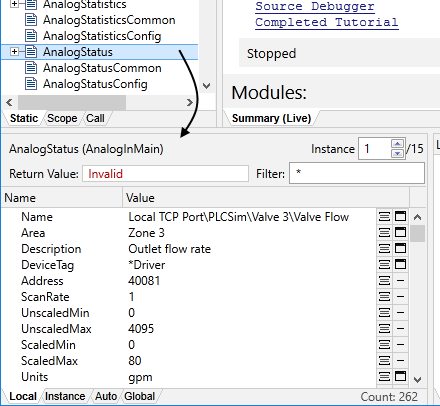Click the list icon in the ScaledMax row
Image resolution: width=440 pixels, height=406 pixels.
(384, 361)
